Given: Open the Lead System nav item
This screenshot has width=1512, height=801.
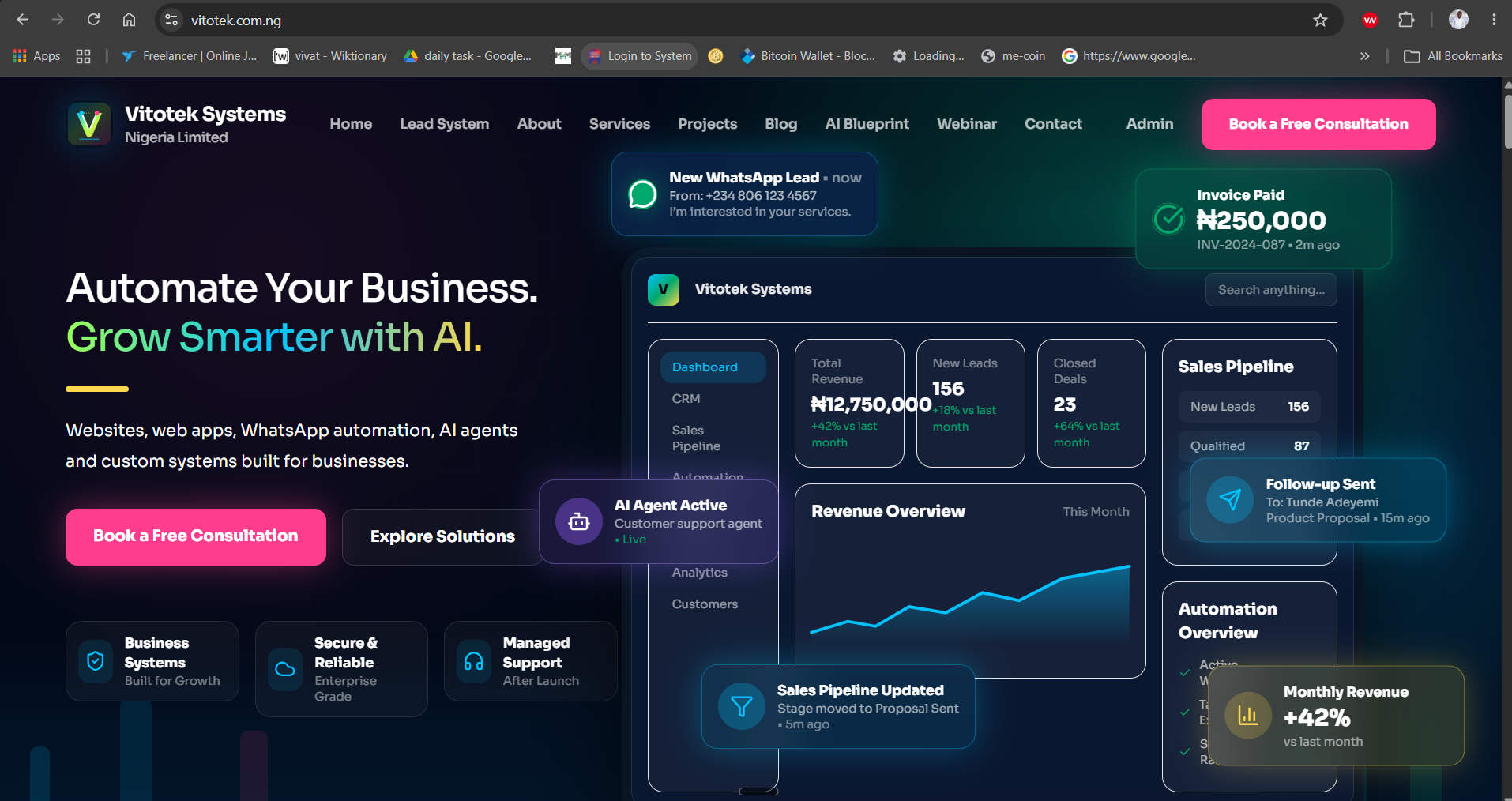Looking at the screenshot, I should pos(445,124).
